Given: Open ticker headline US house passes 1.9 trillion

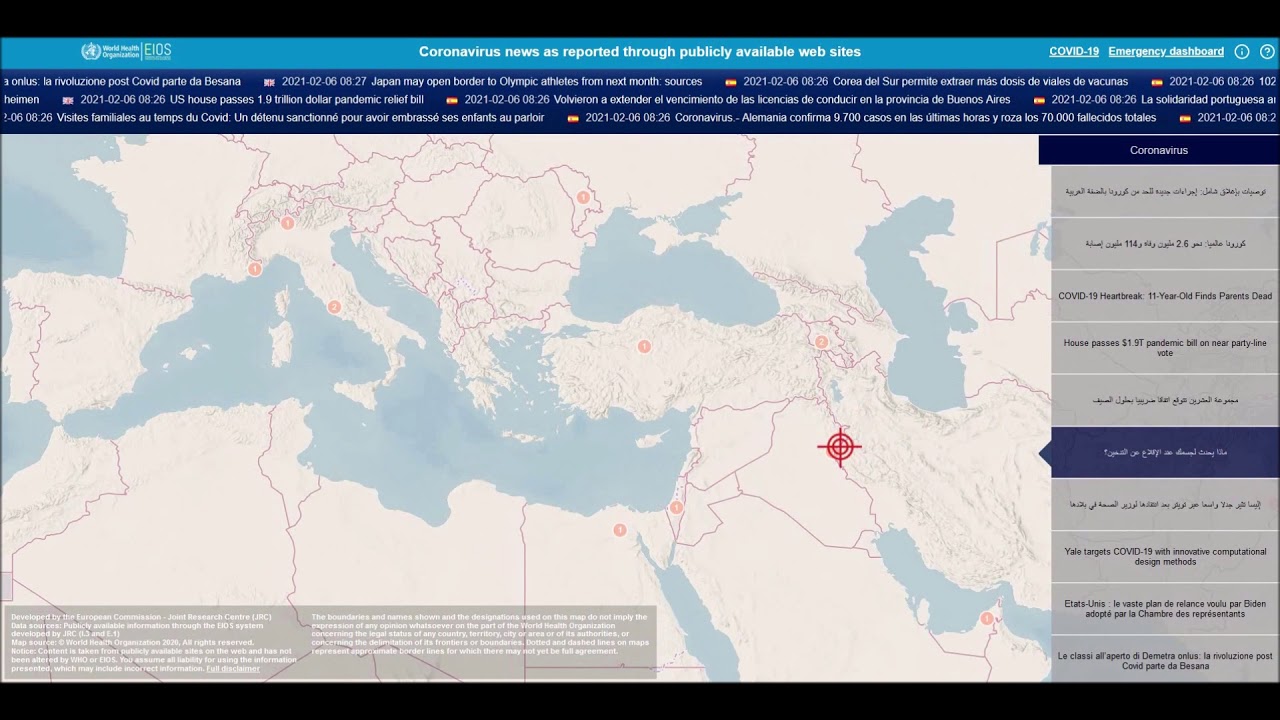Looking at the screenshot, I should pyautogui.click(x=297, y=100).
